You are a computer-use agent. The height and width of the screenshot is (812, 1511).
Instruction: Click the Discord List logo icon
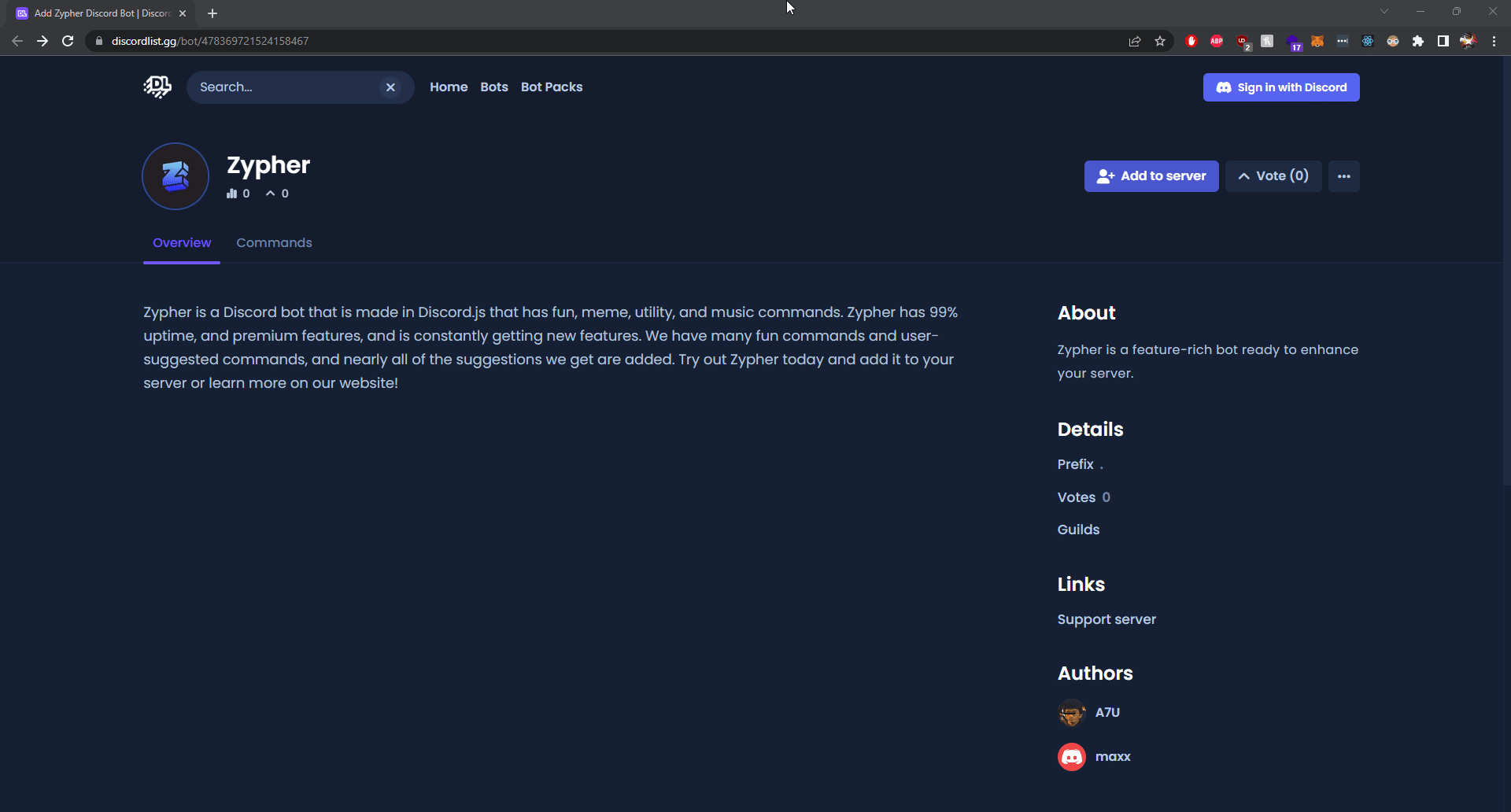click(x=157, y=87)
